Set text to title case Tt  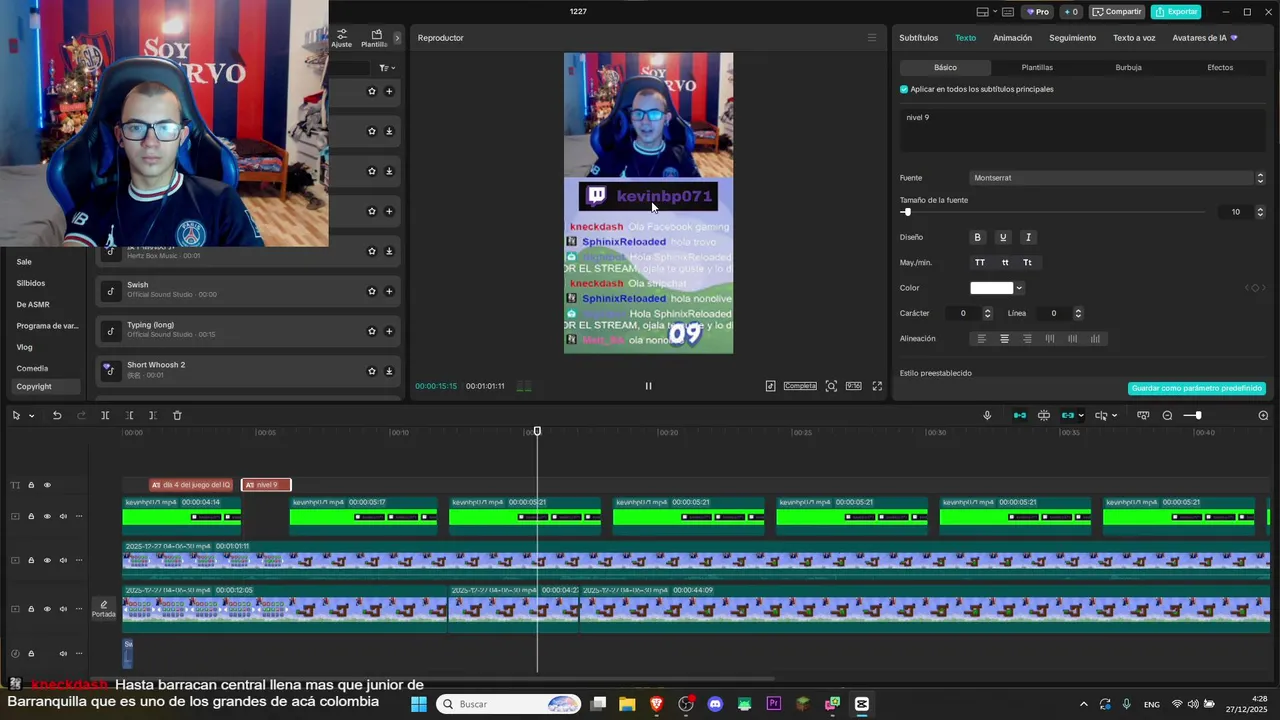1027,262
